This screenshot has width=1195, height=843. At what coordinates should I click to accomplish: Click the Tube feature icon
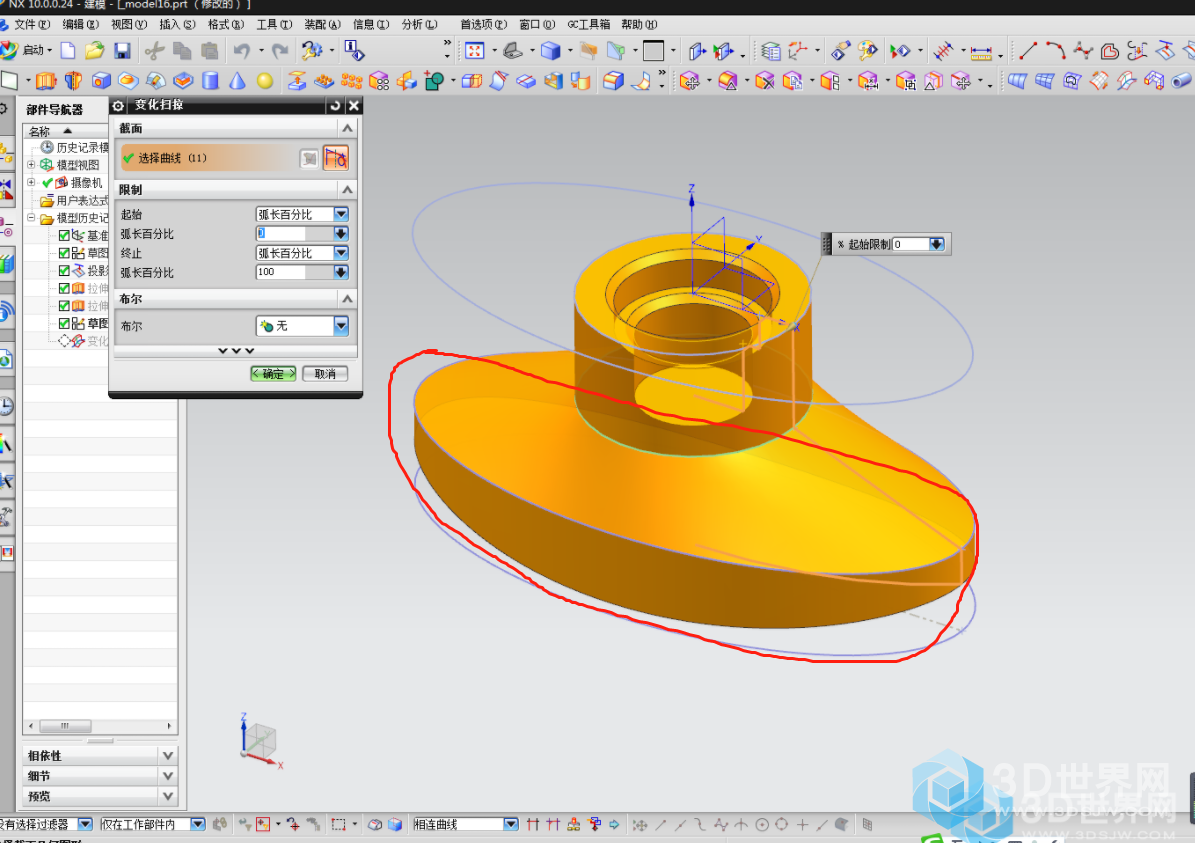[1181, 80]
